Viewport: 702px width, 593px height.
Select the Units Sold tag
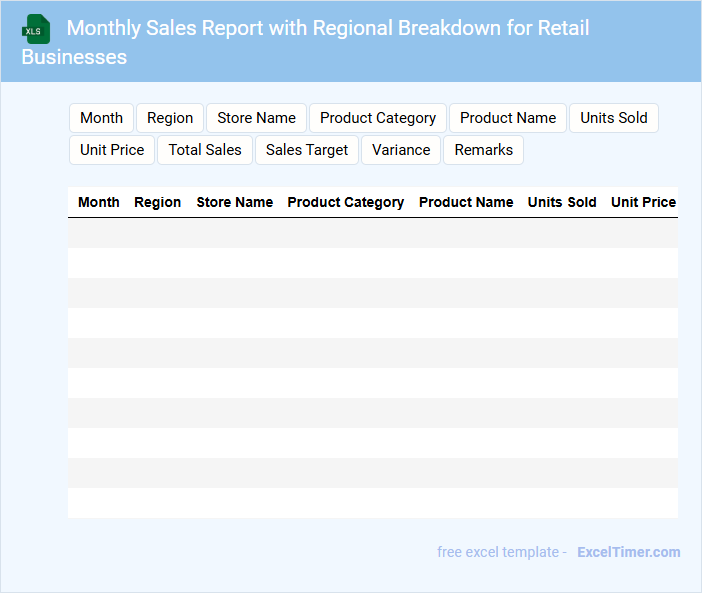point(614,118)
